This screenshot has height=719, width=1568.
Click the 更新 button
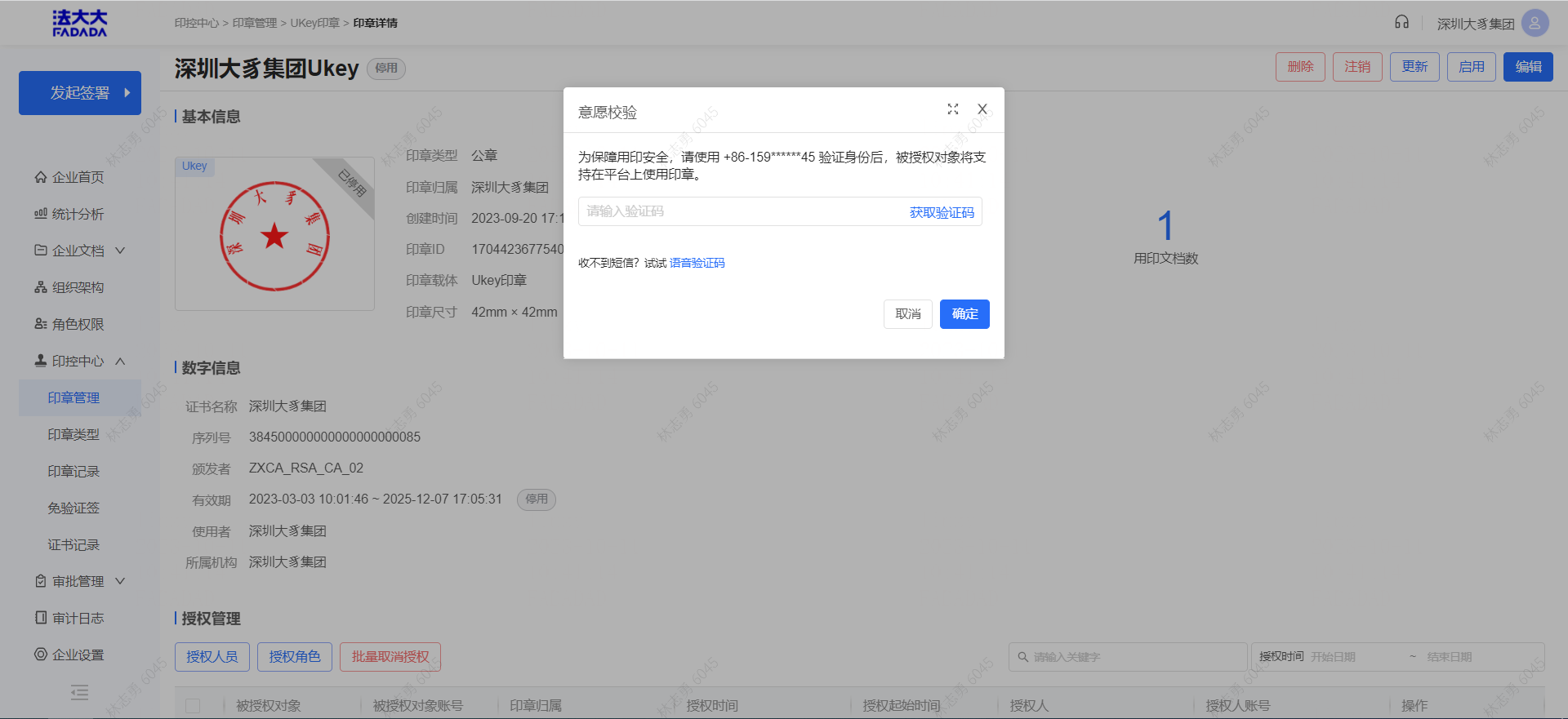[1414, 67]
